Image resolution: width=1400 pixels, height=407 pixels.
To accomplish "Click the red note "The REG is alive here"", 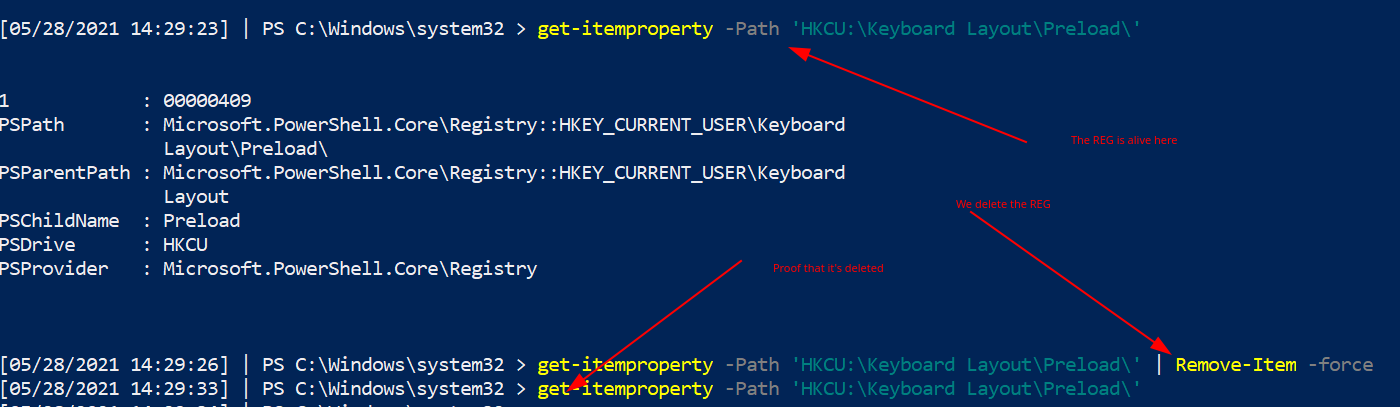I will pyautogui.click(x=1124, y=141).
